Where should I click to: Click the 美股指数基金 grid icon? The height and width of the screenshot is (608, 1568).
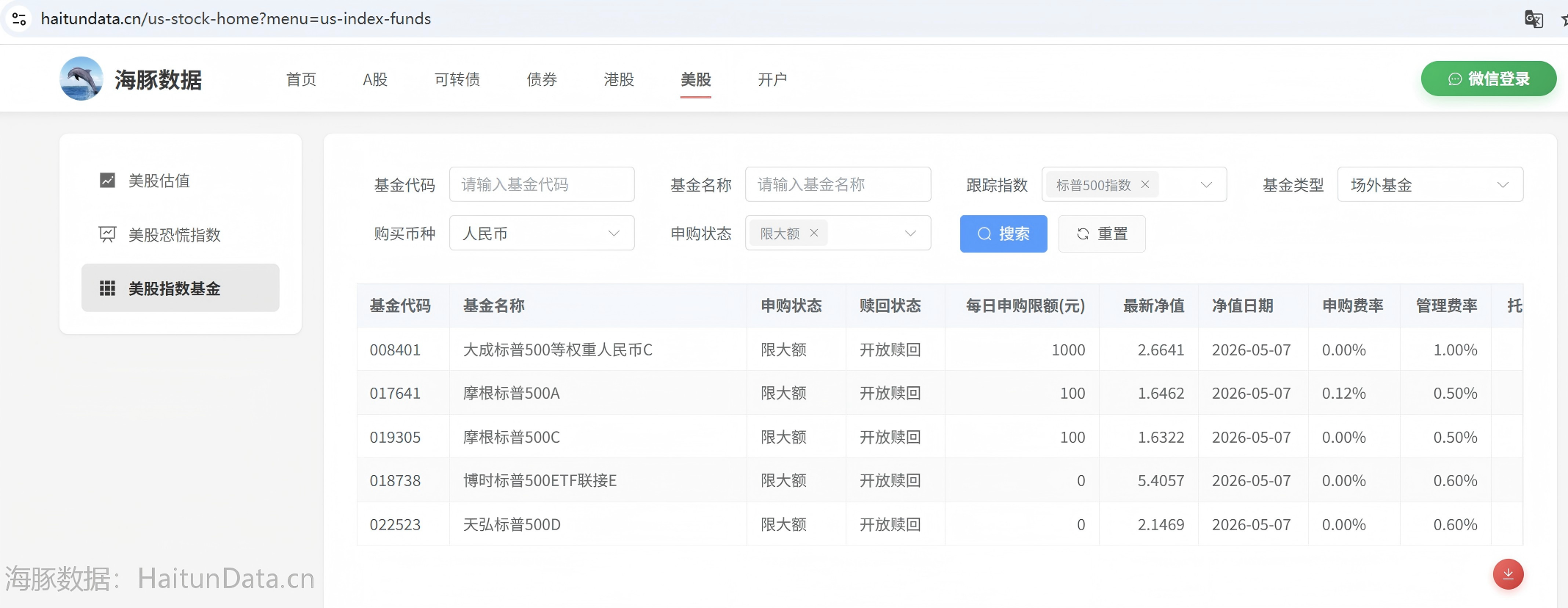(107, 289)
